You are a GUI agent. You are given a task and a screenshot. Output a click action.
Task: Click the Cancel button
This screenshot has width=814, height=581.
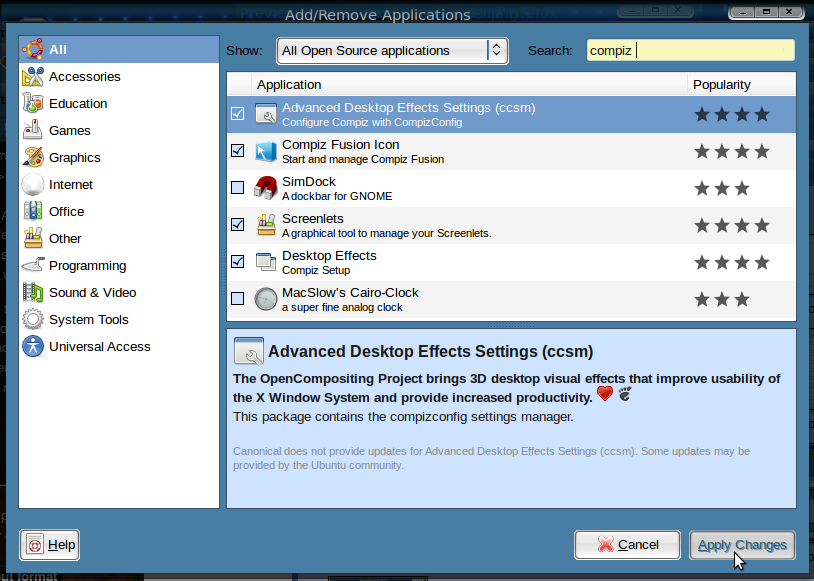[627, 545]
